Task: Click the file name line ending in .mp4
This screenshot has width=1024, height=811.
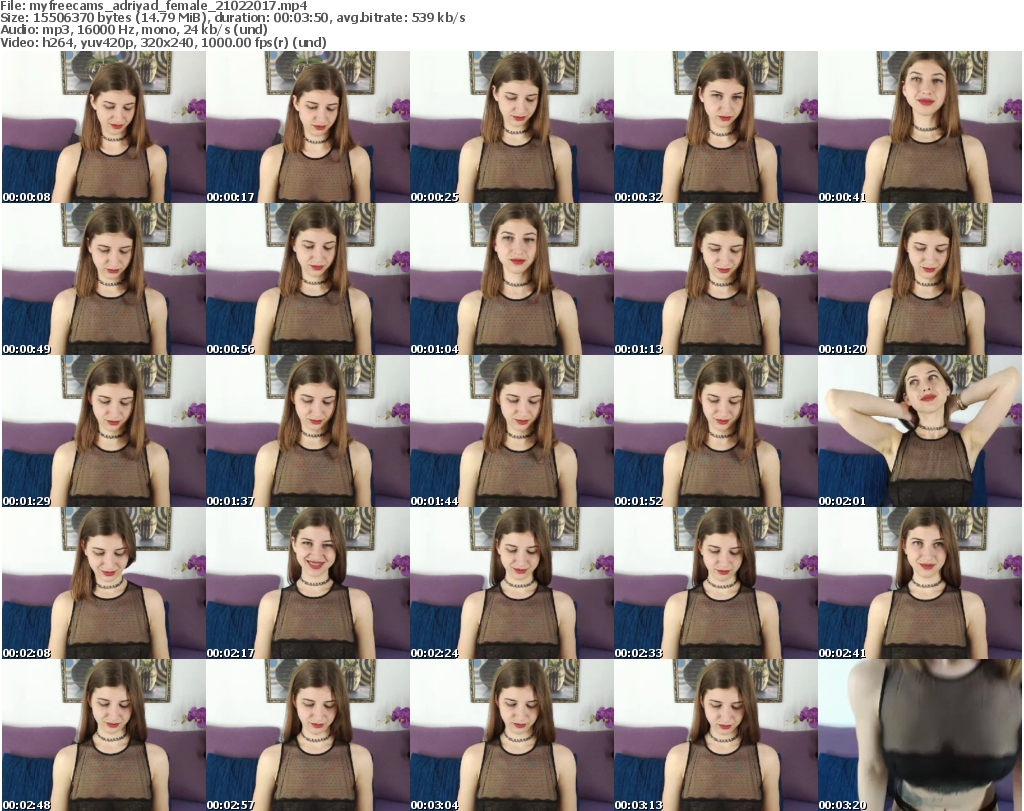Action: coord(154,6)
